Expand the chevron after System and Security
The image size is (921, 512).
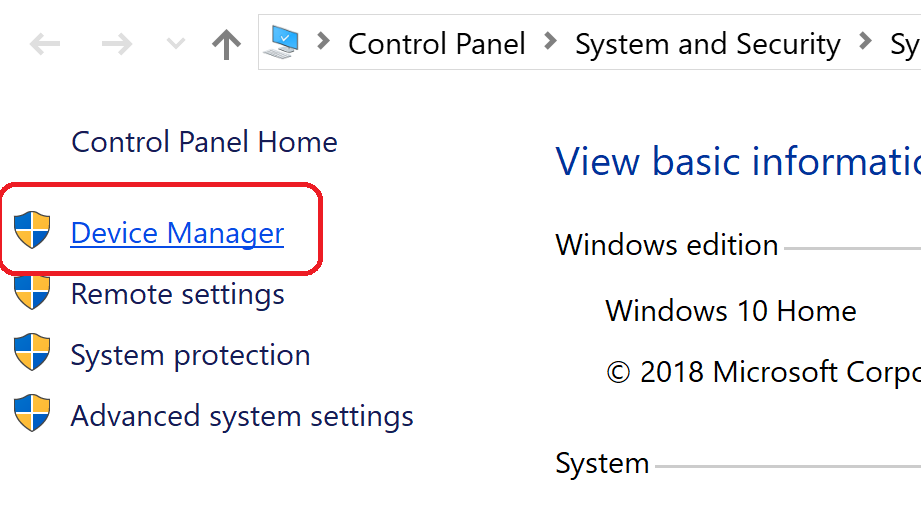point(864,42)
